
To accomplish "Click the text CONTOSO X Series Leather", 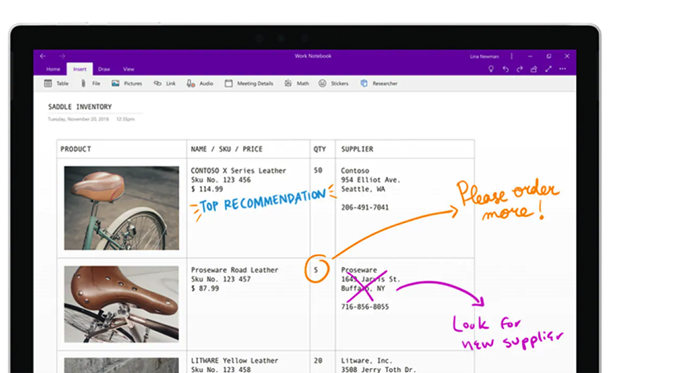I will click(238, 171).
